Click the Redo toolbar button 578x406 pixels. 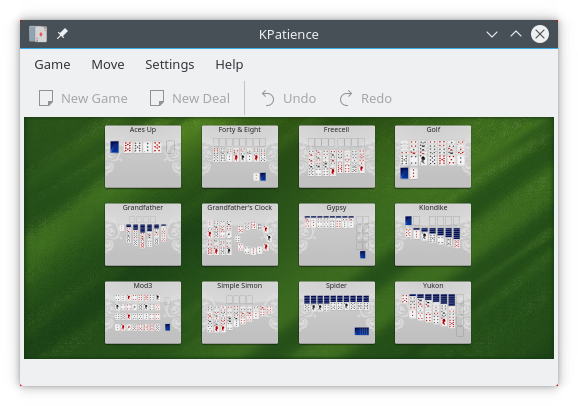tap(365, 98)
